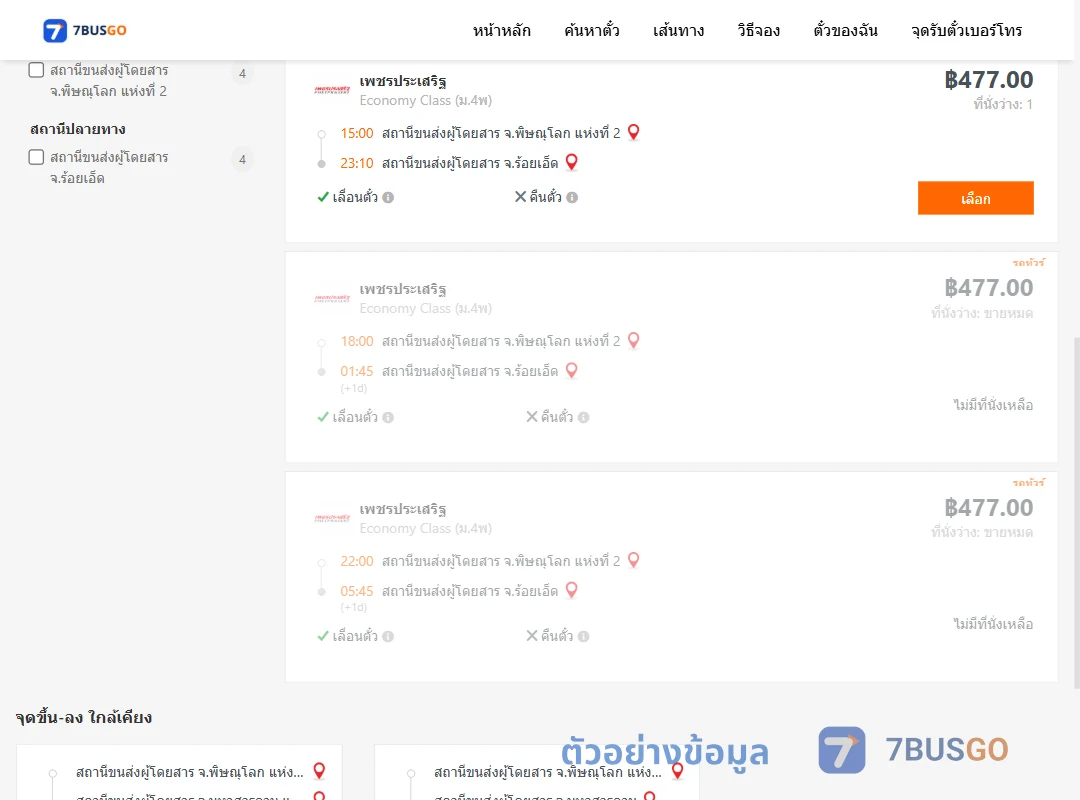Open map pin for 15:00 Phitsanulok departure
The width and height of the screenshot is (1080, 800).
634,132
